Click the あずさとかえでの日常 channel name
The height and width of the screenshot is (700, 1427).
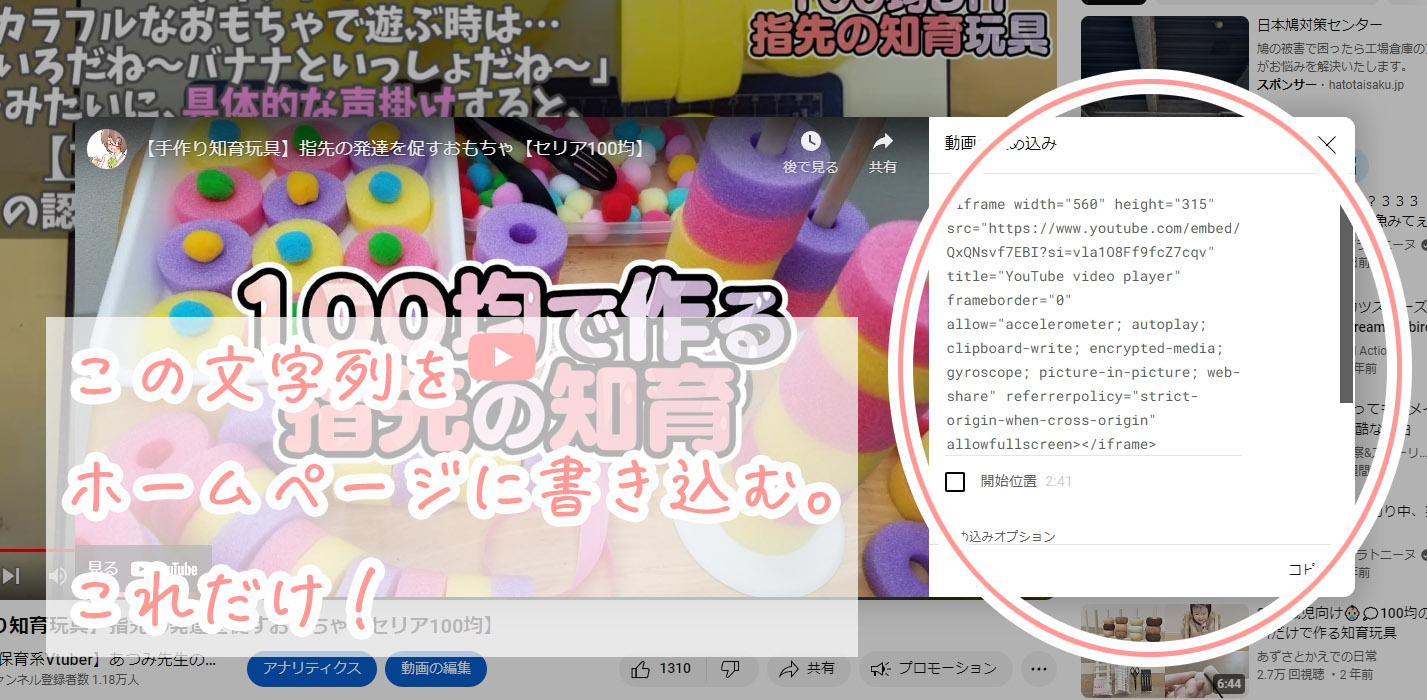[1317, 656]
